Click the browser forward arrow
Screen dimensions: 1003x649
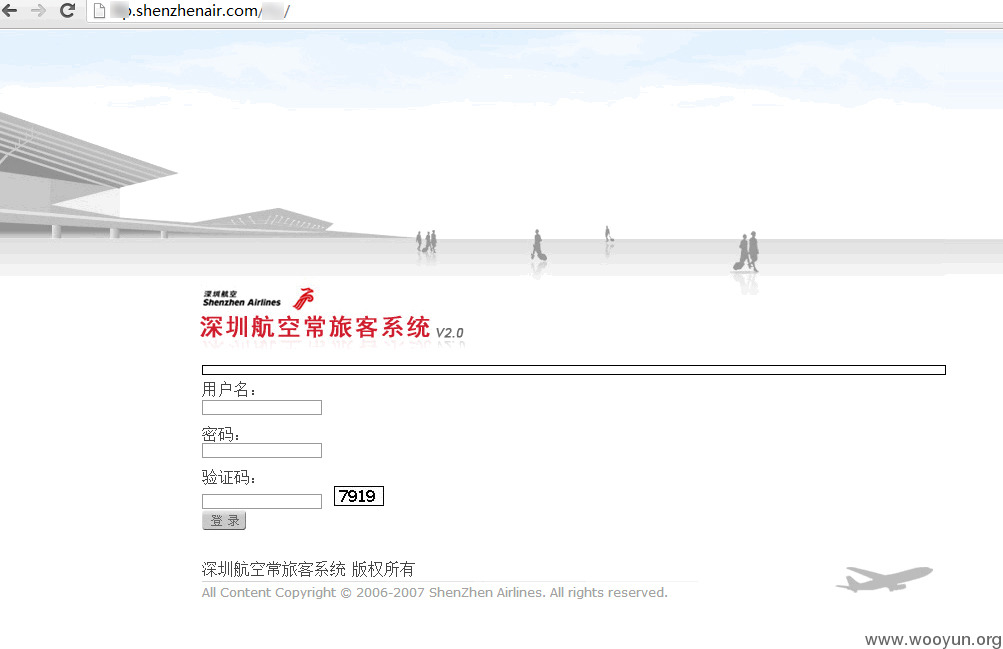pos(38,10)
